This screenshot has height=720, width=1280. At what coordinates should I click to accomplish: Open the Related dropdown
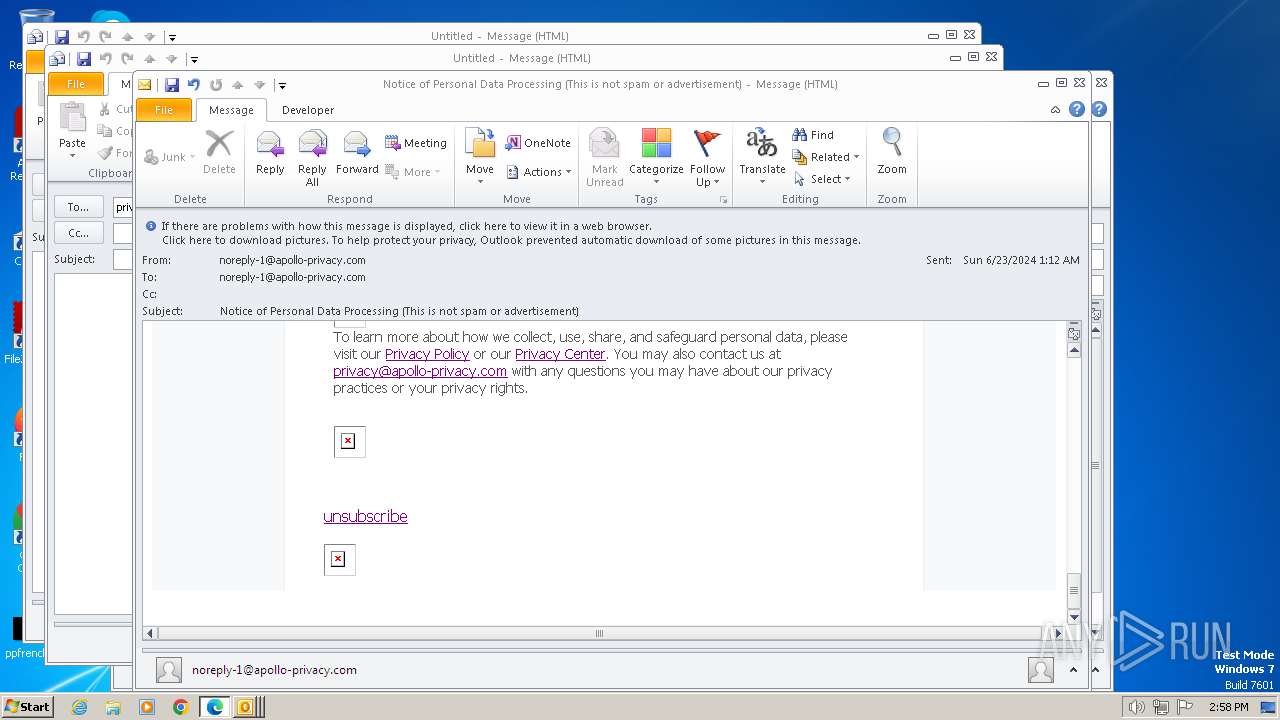pyautogui.click(x=826, y=157)
